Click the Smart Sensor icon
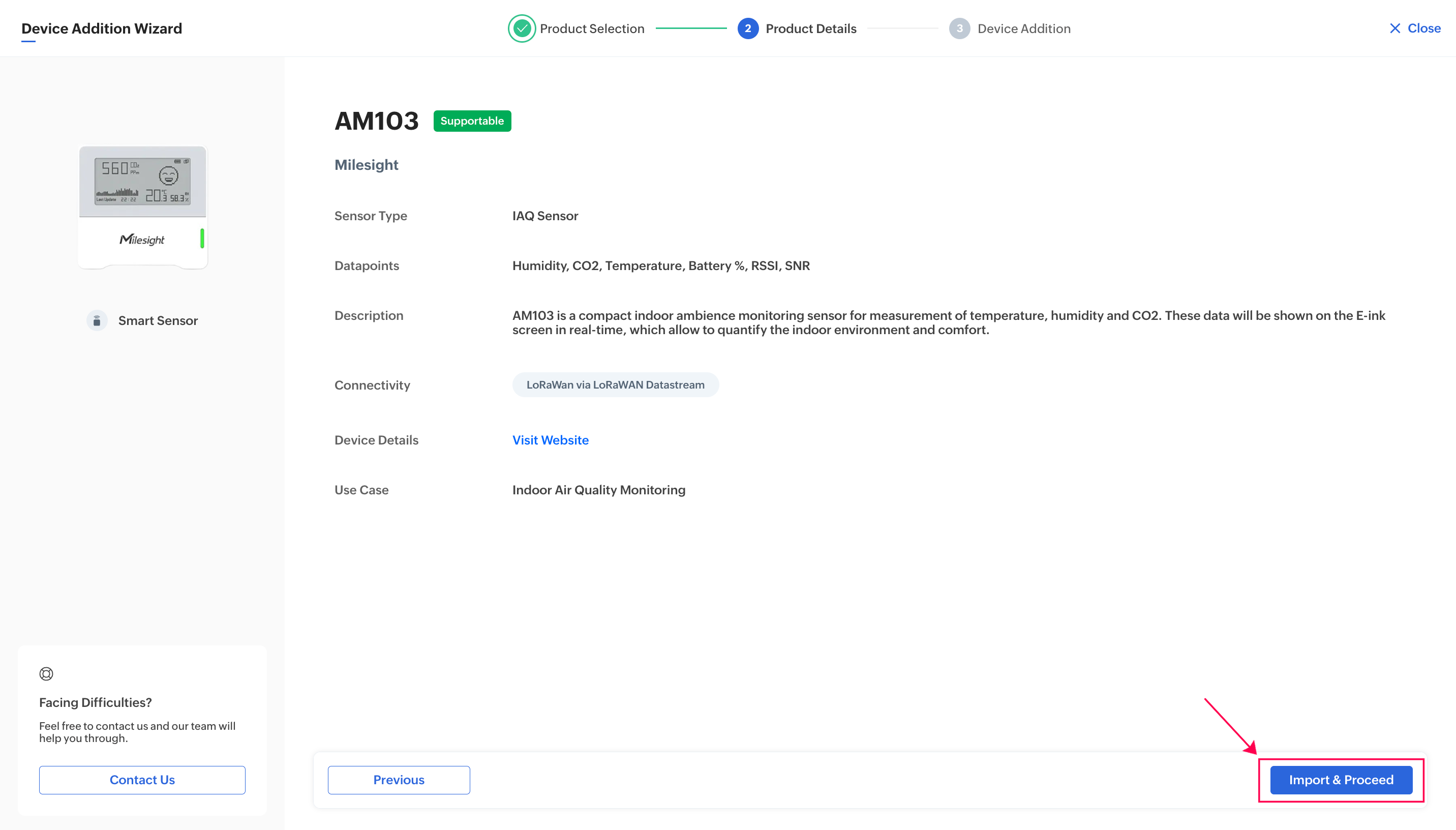Viewport: 1456px width, 830px height. (97, 320)
